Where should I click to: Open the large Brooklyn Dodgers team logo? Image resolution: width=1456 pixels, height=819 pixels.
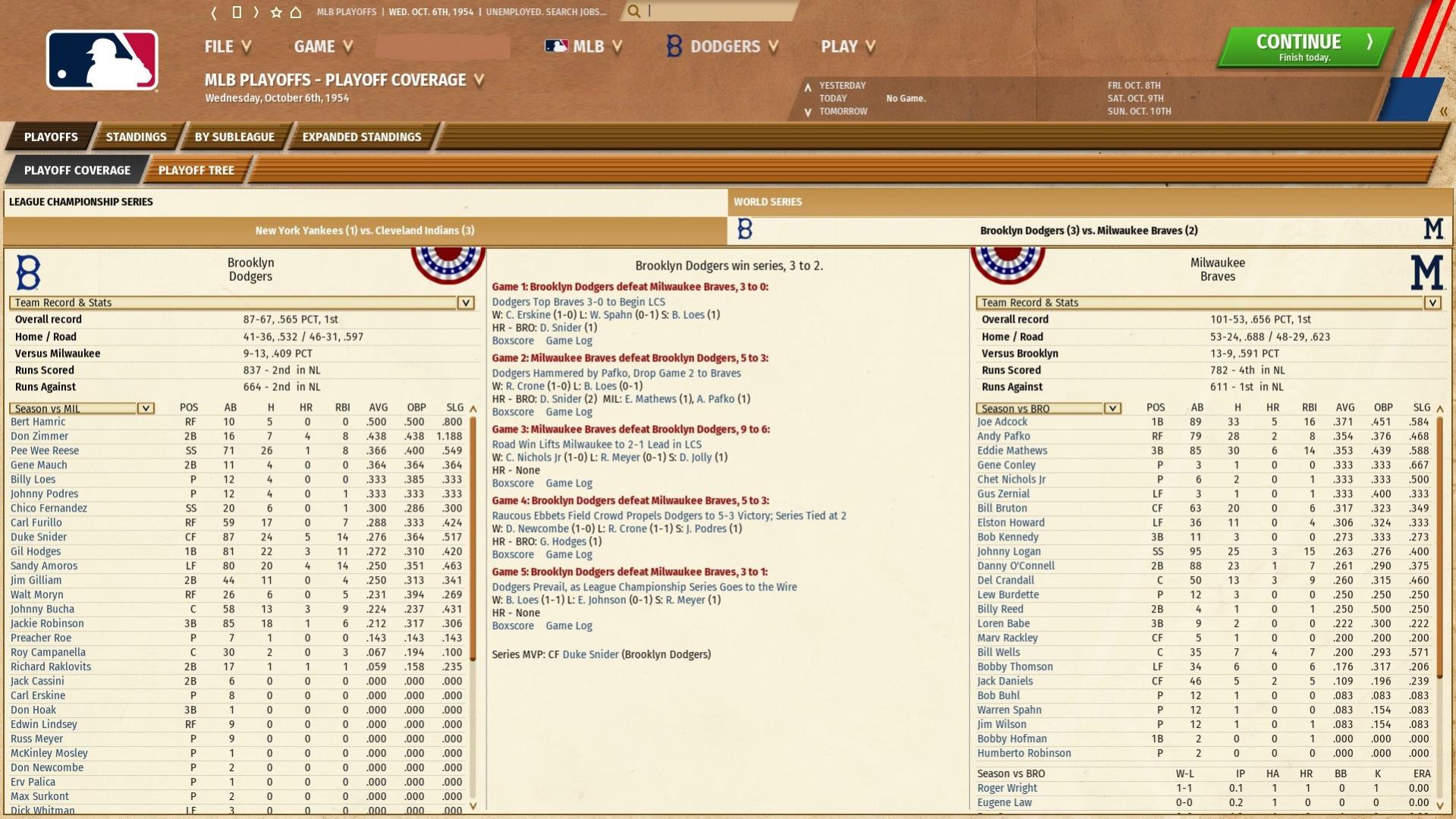coord(28,272)
